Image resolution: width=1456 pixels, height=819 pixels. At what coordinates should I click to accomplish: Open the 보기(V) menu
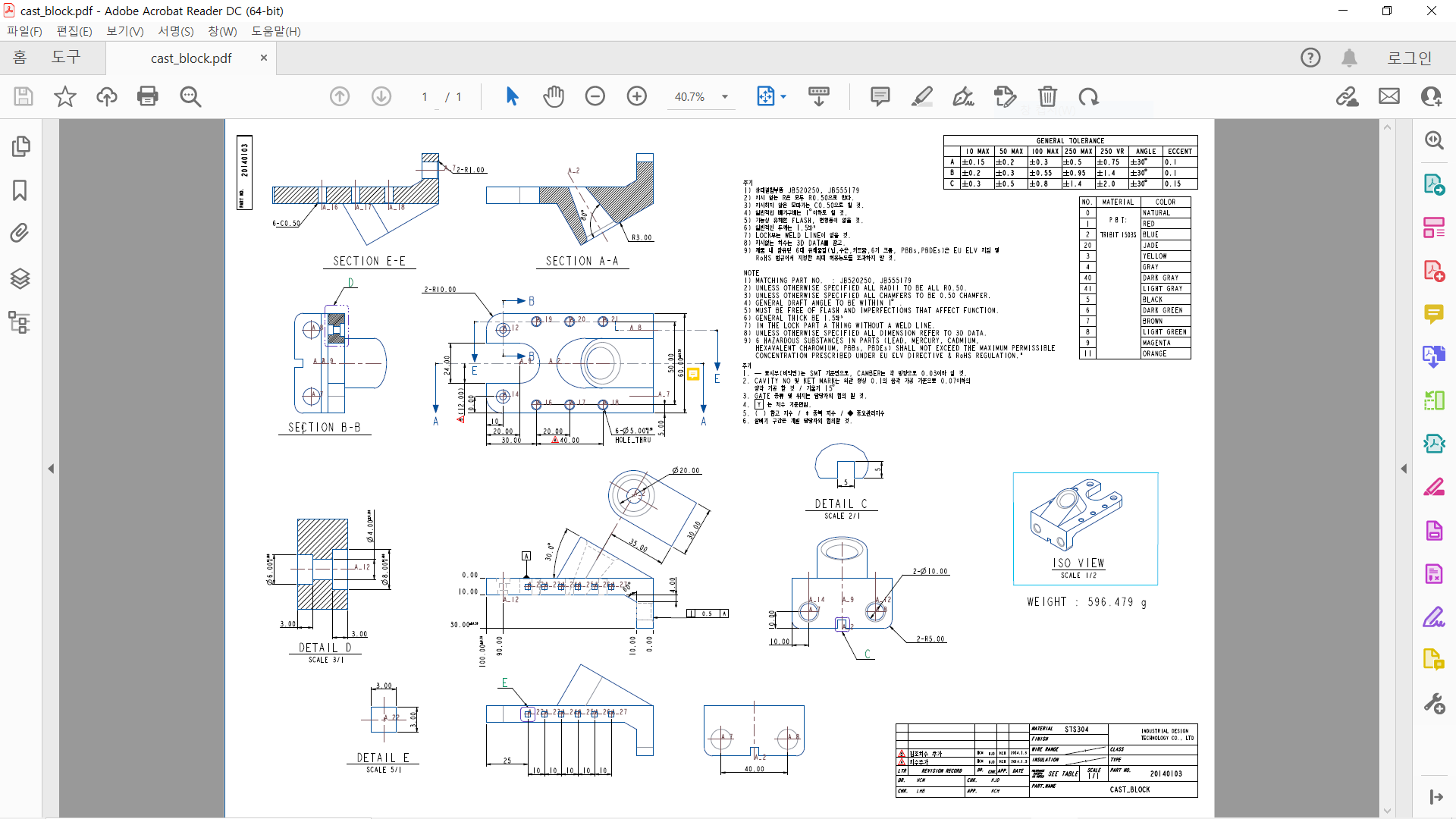[x=124, y=31]
